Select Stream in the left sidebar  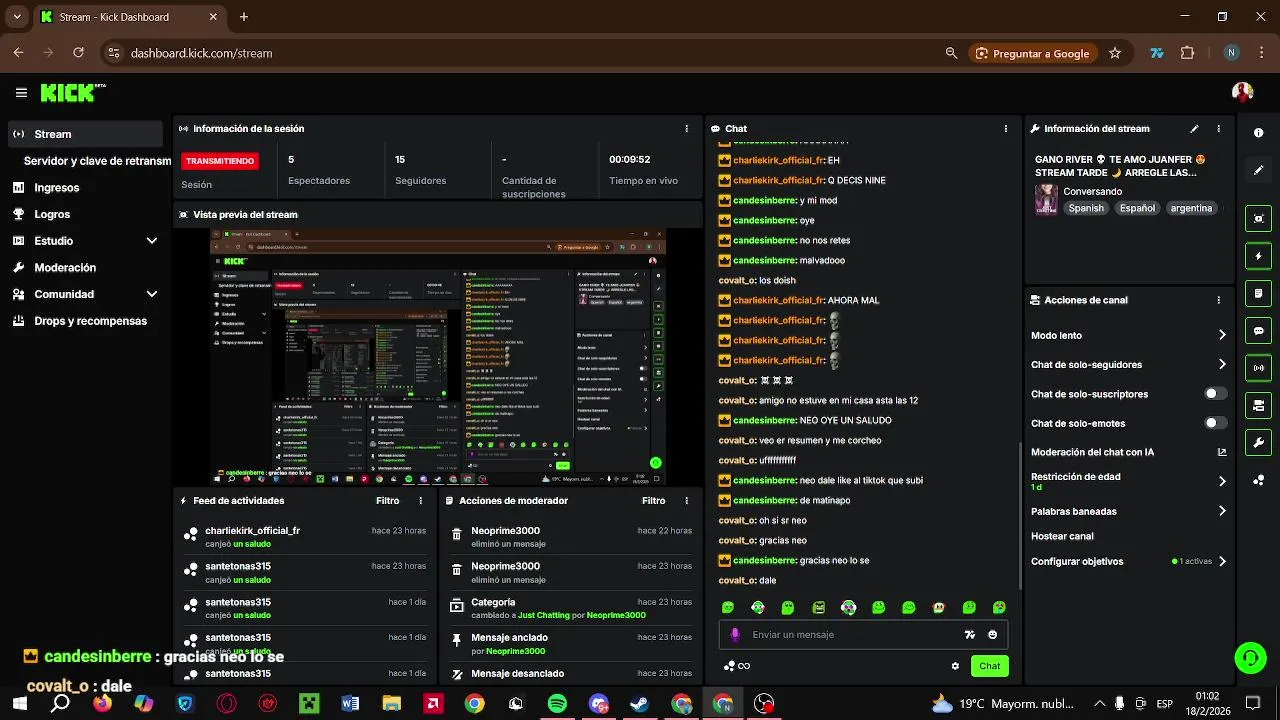click(x=85, y=134)
